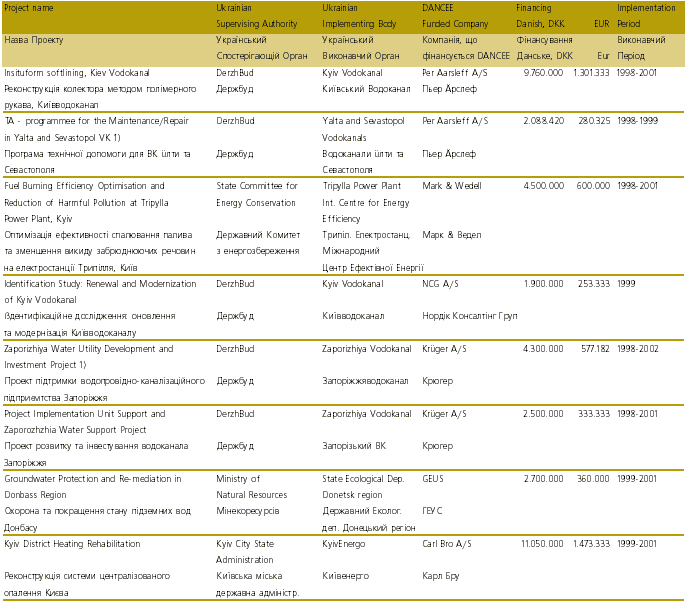
Task: Select the 4.300.000 DKK amount
Action: [543, 349]
